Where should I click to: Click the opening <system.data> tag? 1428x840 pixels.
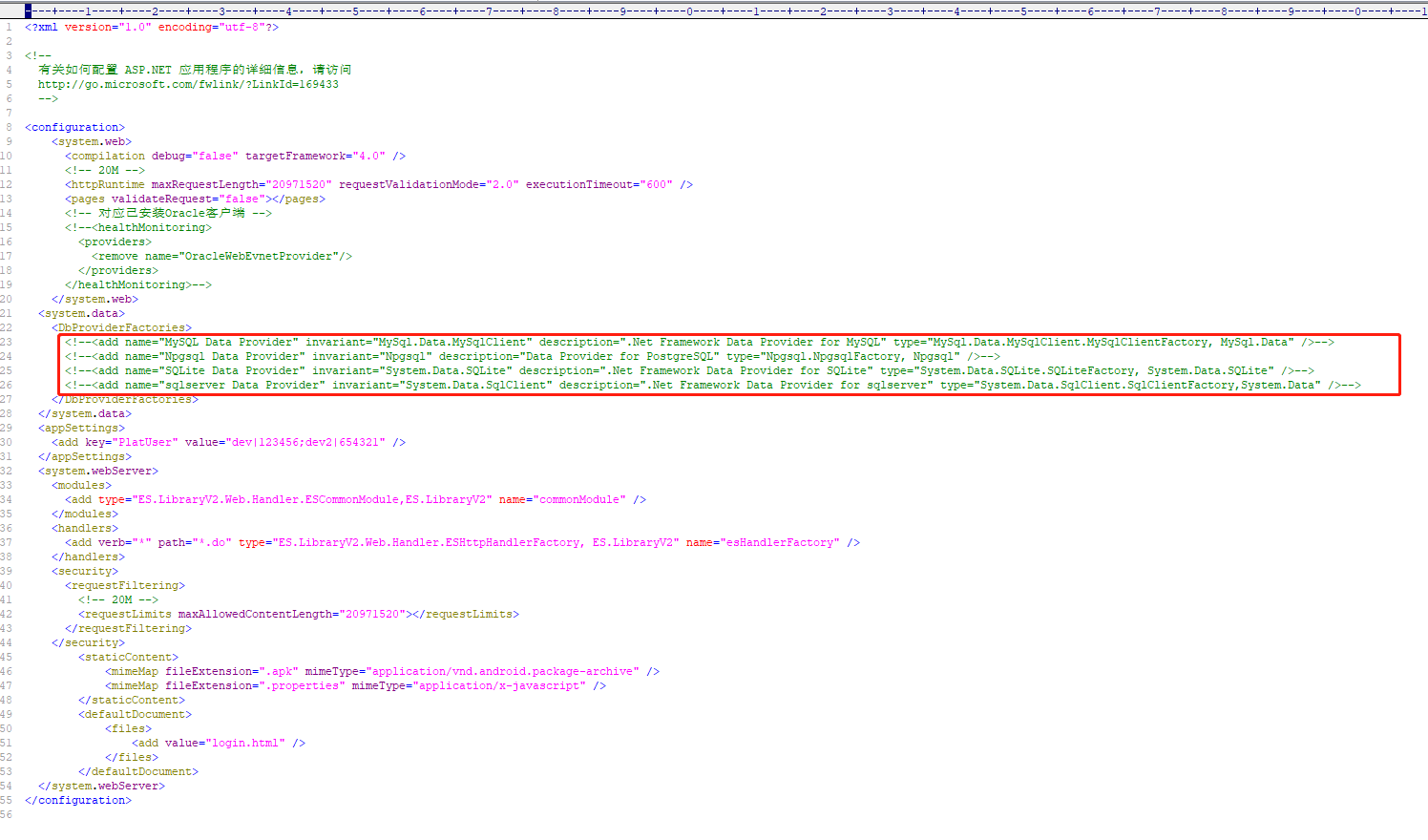pyautogui.click(x=81, y=313)
